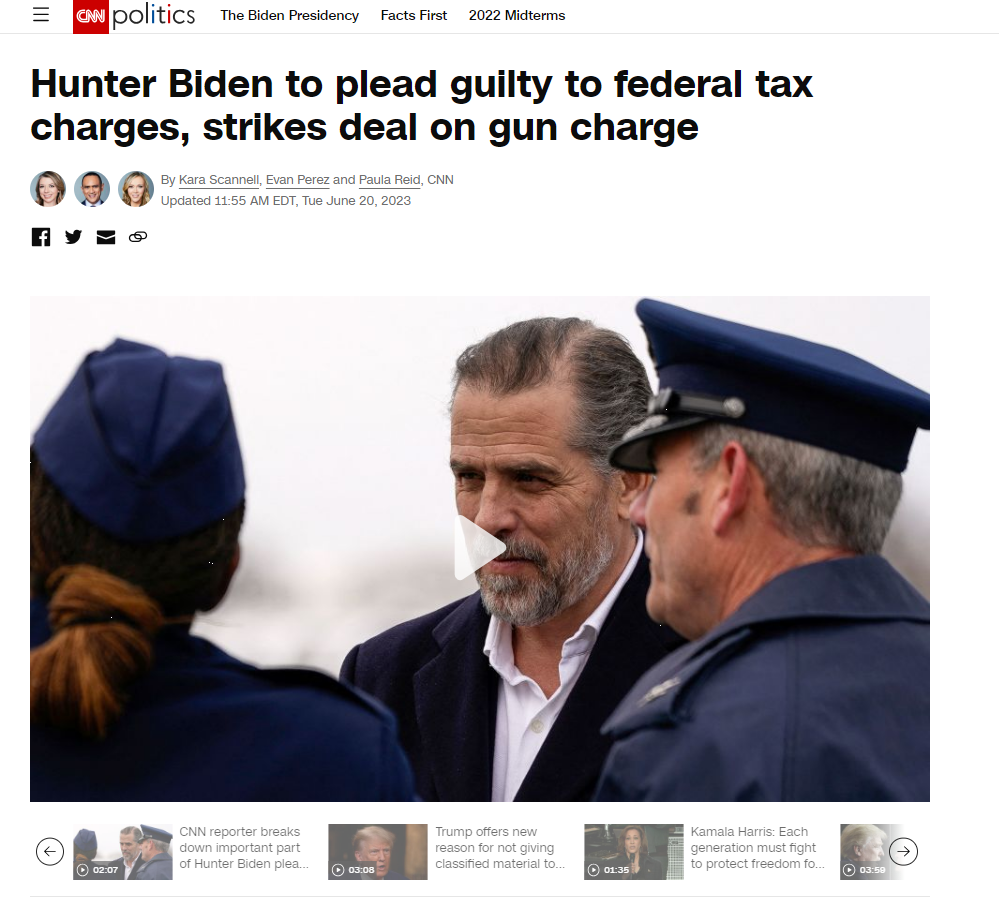Open Evan Perez's author profile link
999x915 pixels.
298,180
